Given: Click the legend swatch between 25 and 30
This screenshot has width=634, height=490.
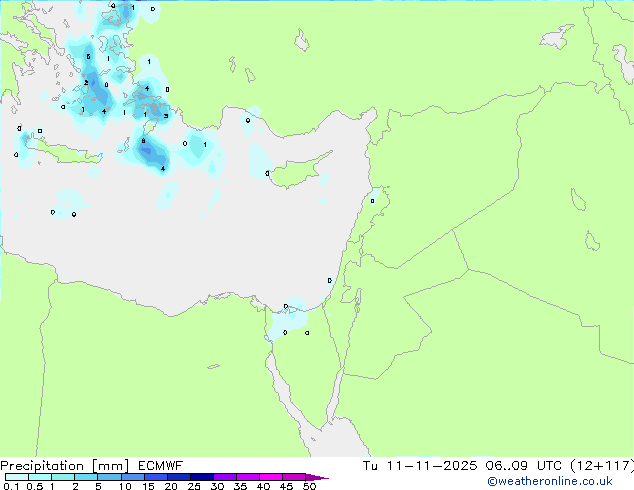Looking at the screenshot, I should 202,477.
